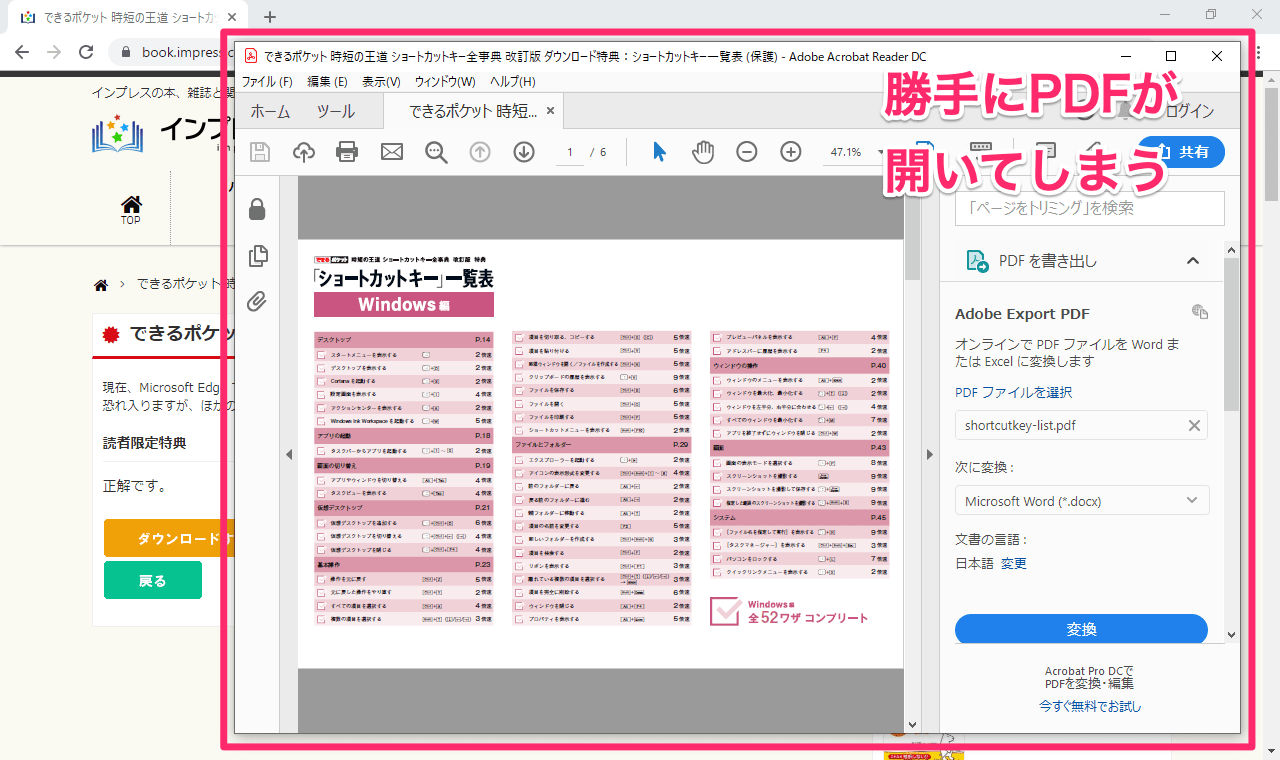
Task: Click the 共有 share button
Action: click(x=1181, y=152)
